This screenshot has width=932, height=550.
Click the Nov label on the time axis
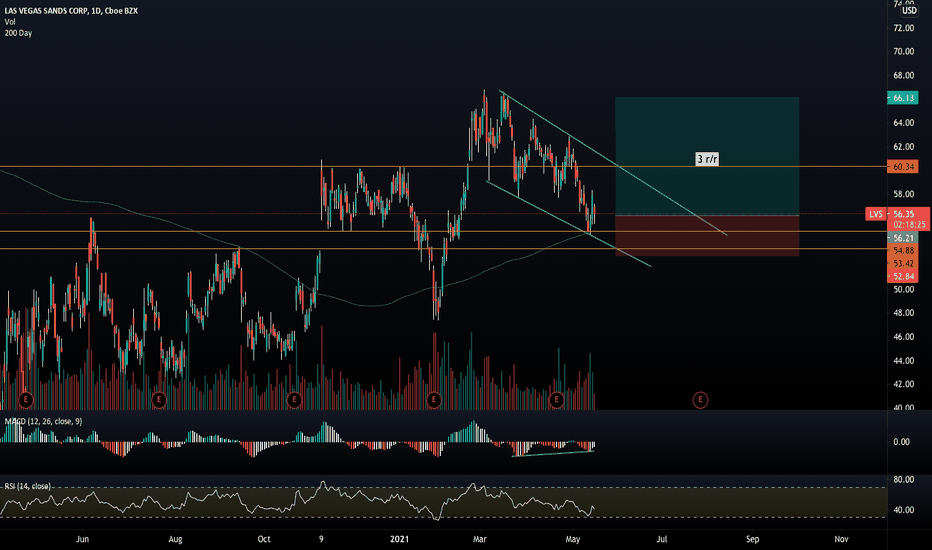[x=841, y=539]
